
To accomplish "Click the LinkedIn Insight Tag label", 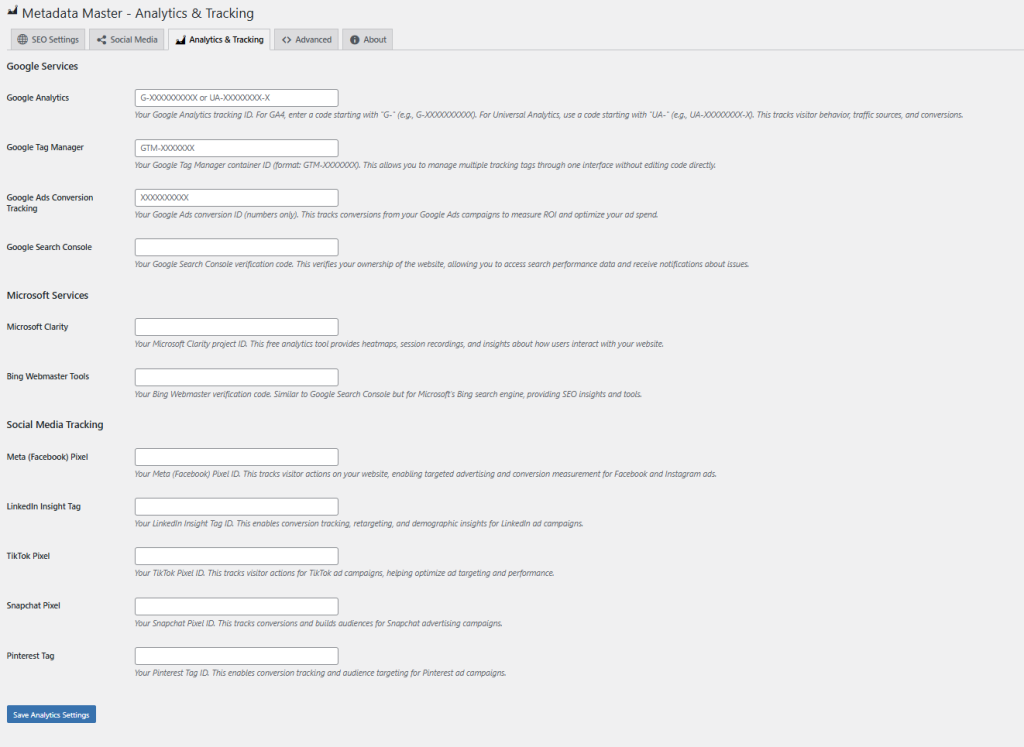I will tap(44, 506).
